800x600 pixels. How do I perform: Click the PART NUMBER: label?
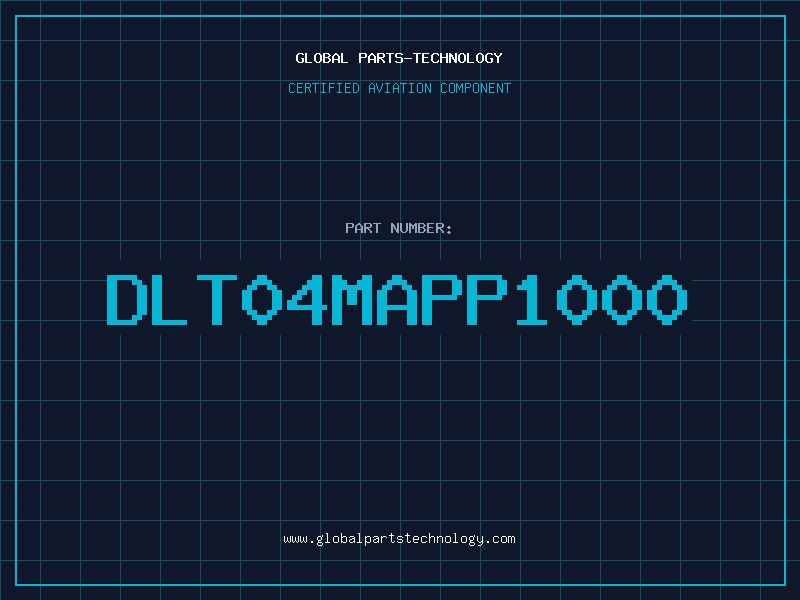click(399, 228)
